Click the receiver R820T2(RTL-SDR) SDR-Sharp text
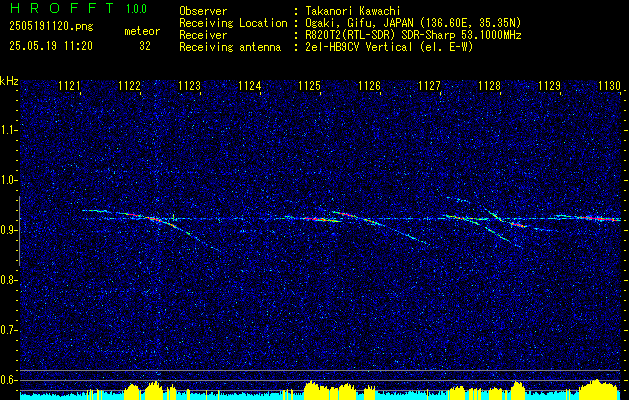 [x=414, y=35]
